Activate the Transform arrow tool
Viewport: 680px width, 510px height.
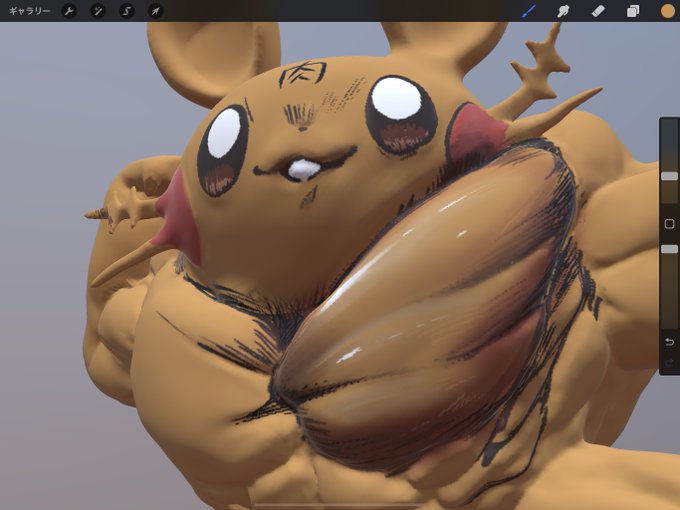155,11
